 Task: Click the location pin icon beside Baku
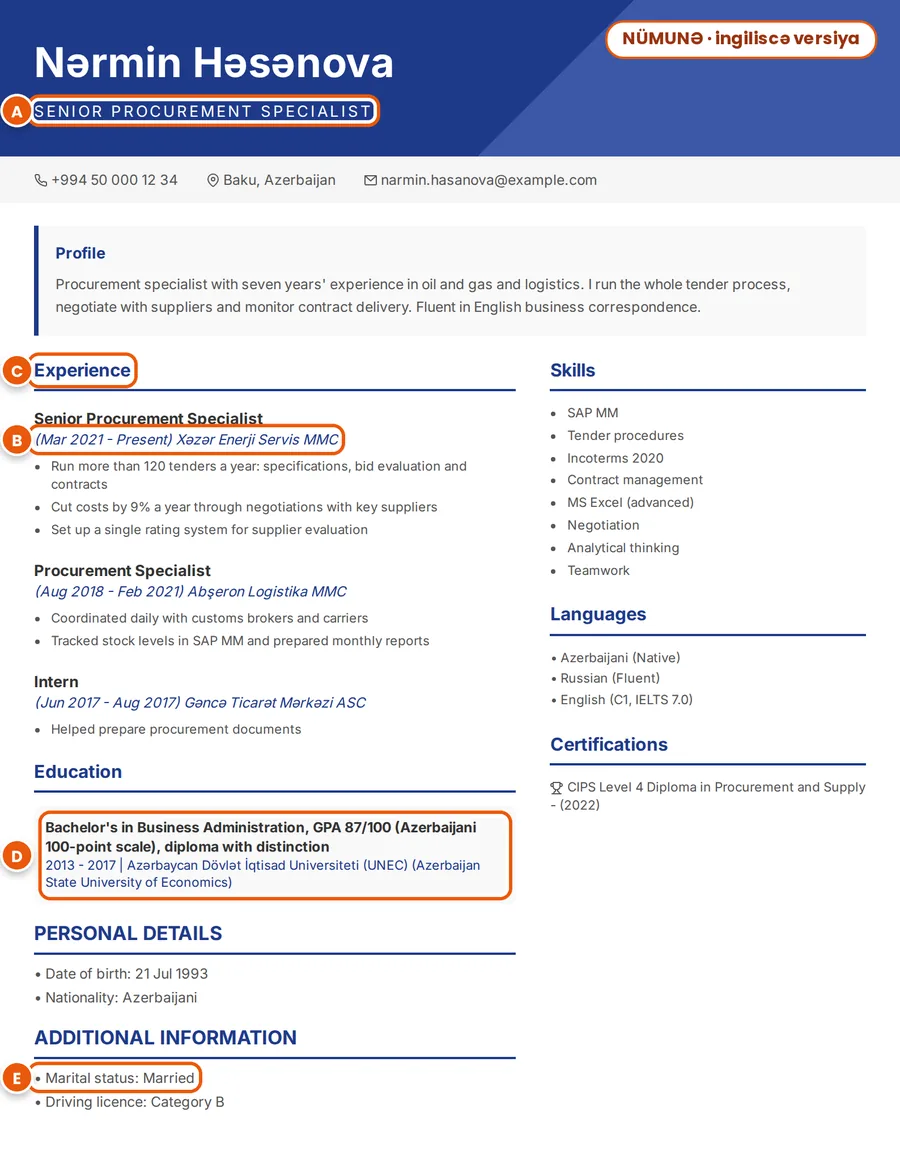[x=213, y=181]
